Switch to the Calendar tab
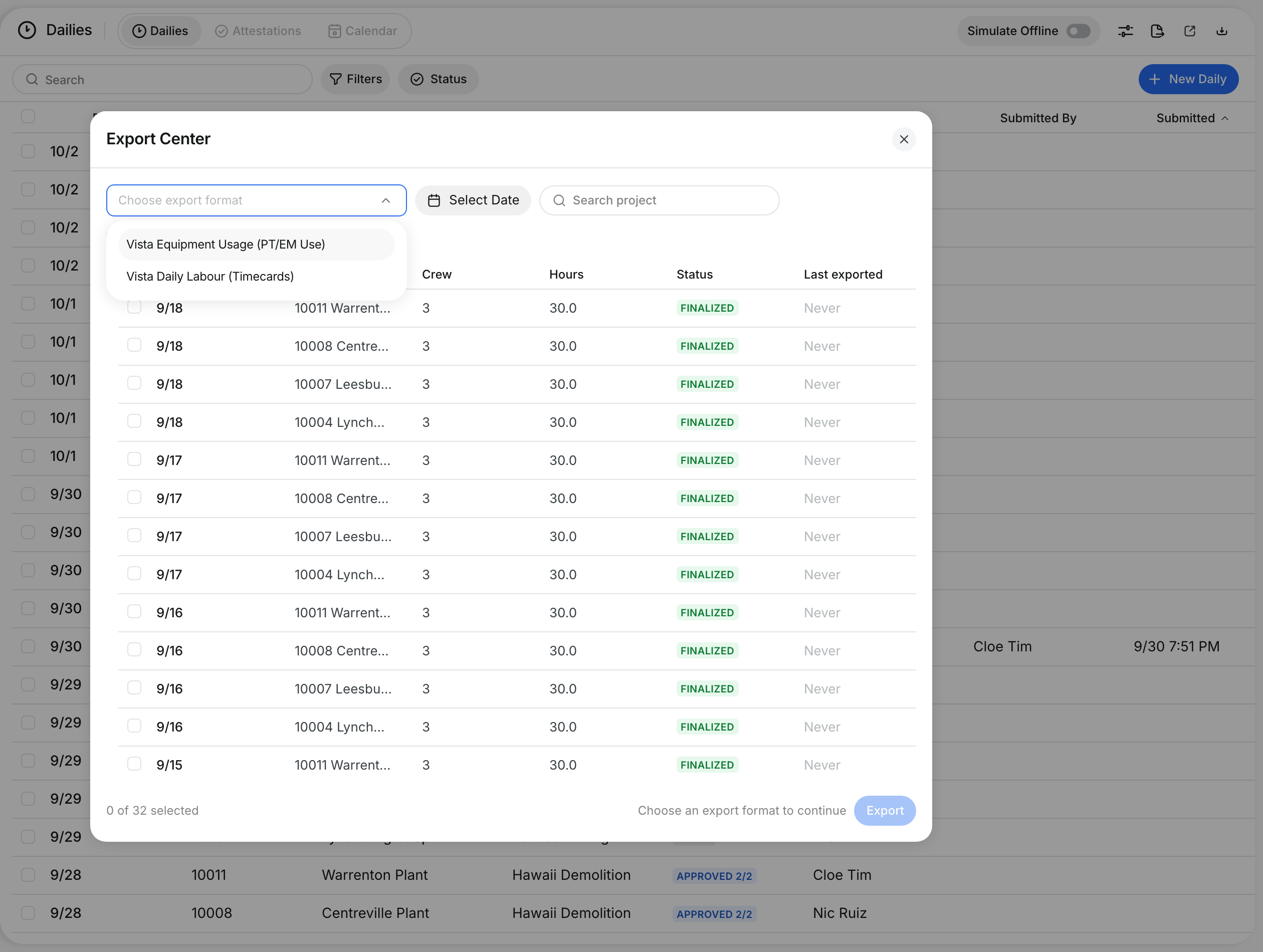This screenshot has height=952, width=1263. coord(362,31)
